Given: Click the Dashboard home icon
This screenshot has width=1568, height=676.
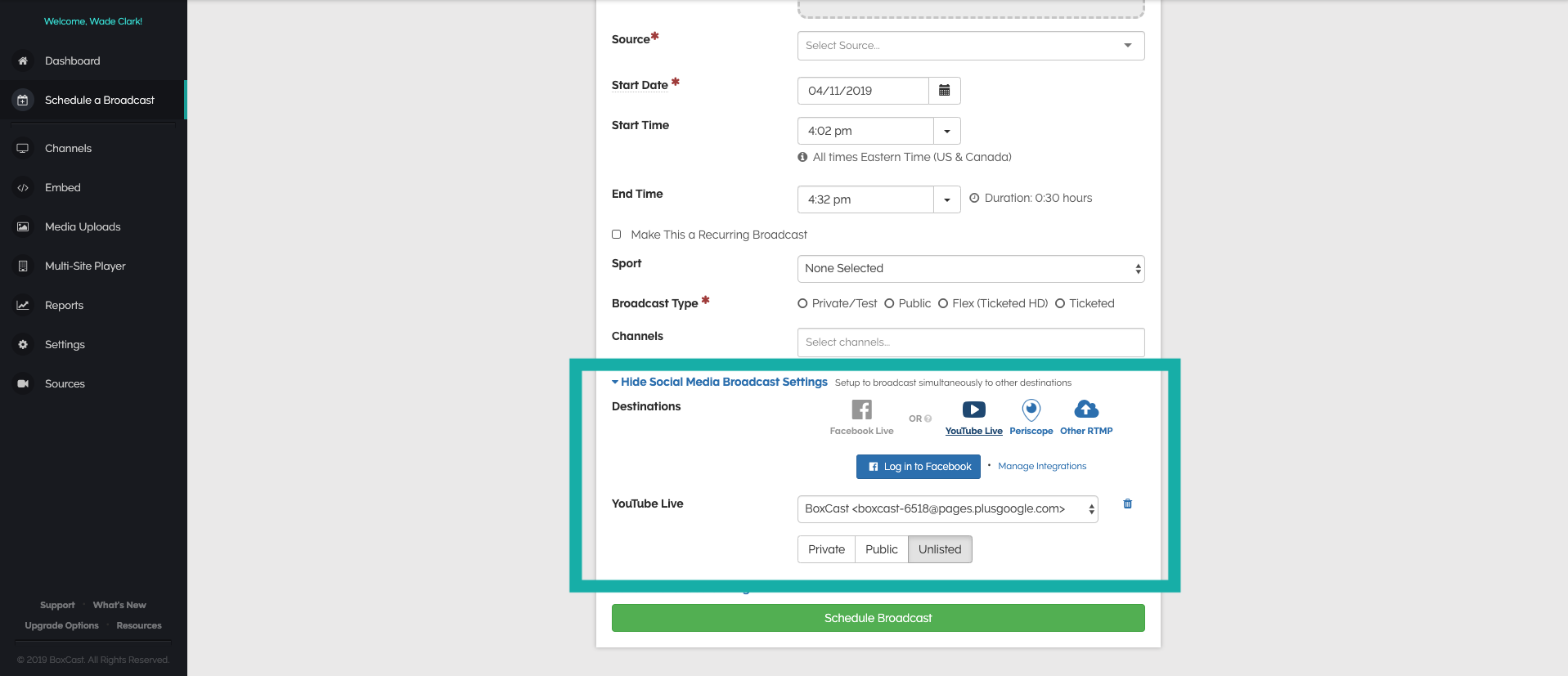Looking at the screenshot, I should coord(23,61).
